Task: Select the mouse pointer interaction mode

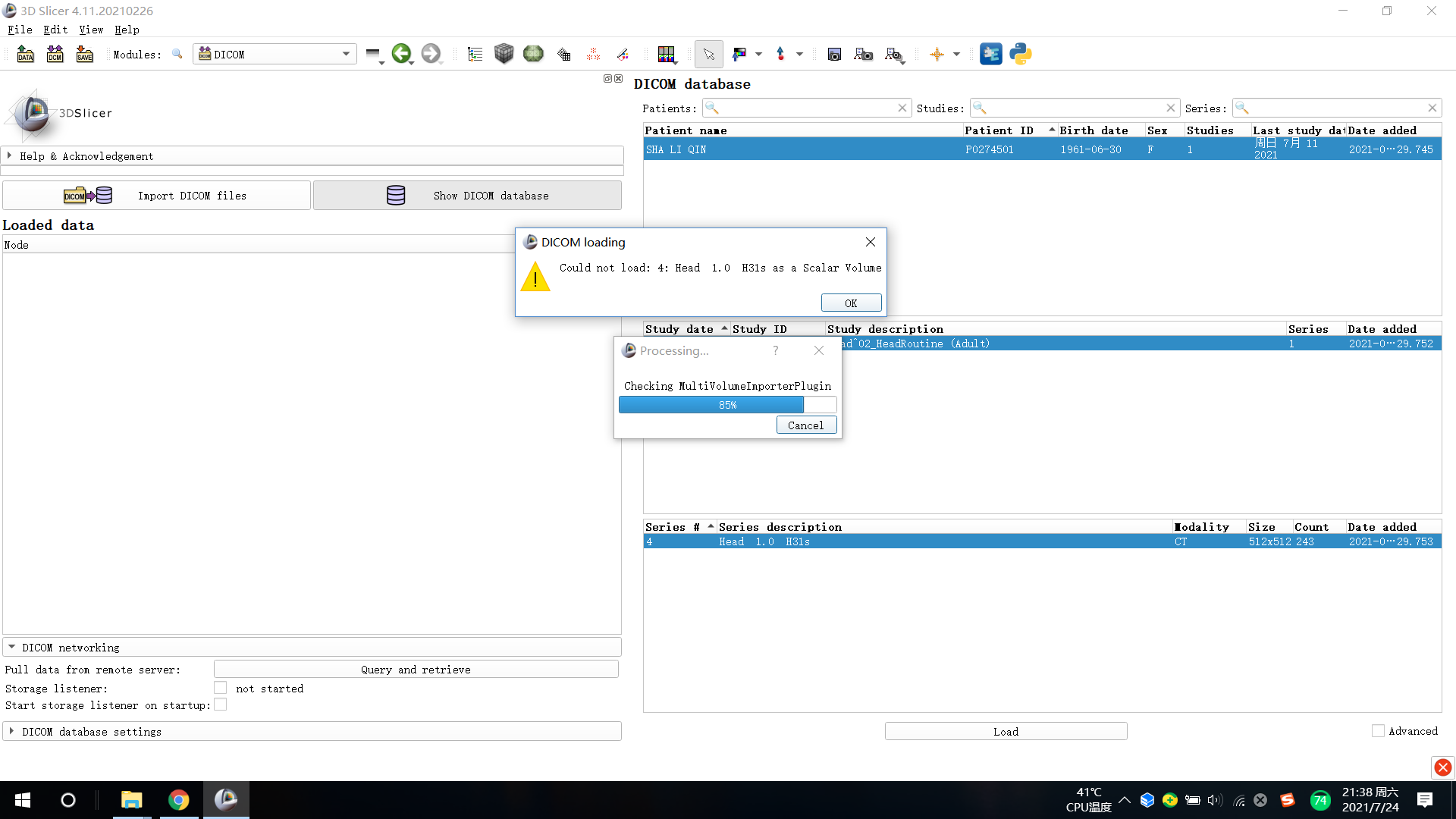Action: click(708, 54)
